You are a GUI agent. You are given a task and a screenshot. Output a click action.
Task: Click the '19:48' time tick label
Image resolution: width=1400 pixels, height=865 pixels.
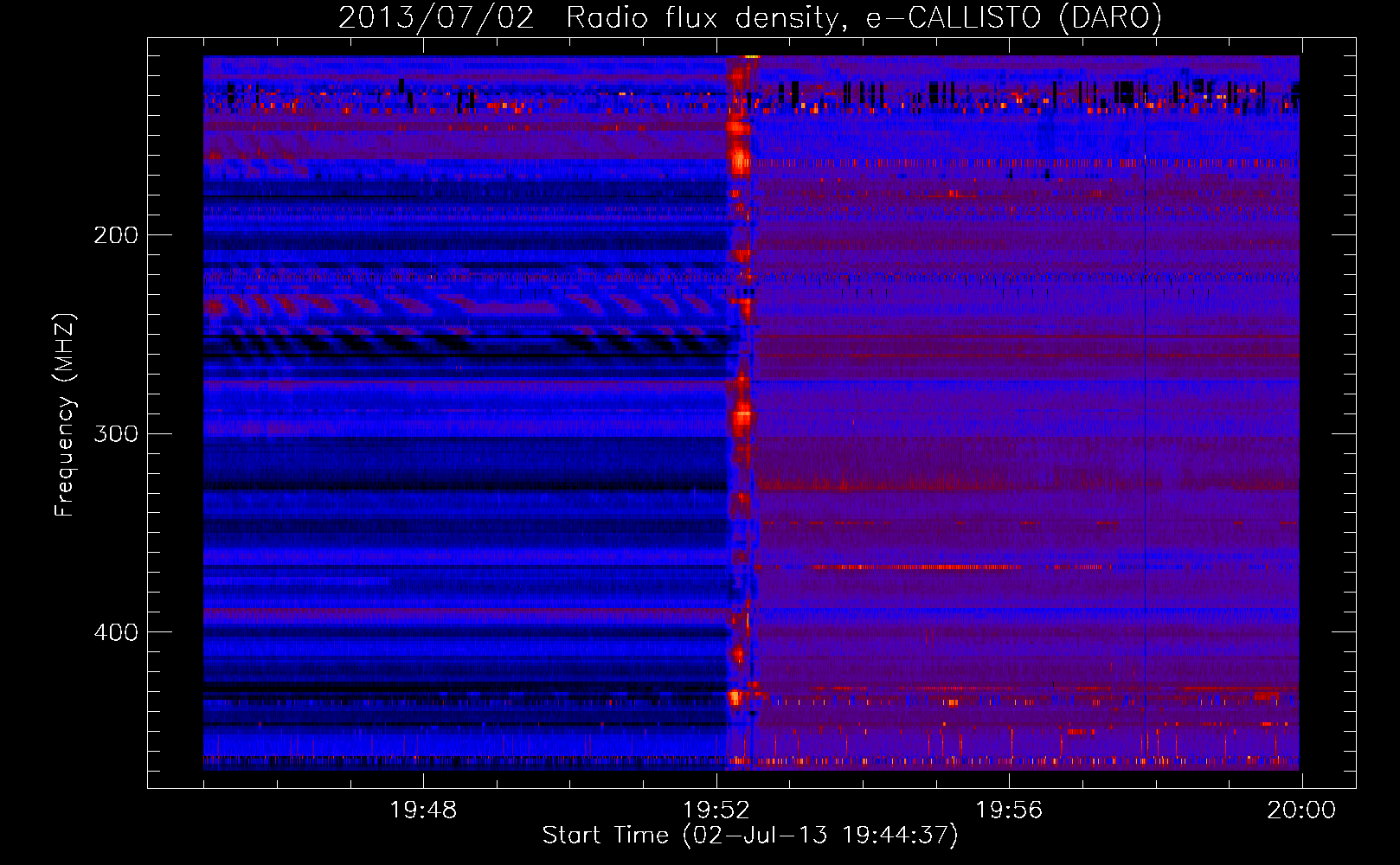pos(423,811)
